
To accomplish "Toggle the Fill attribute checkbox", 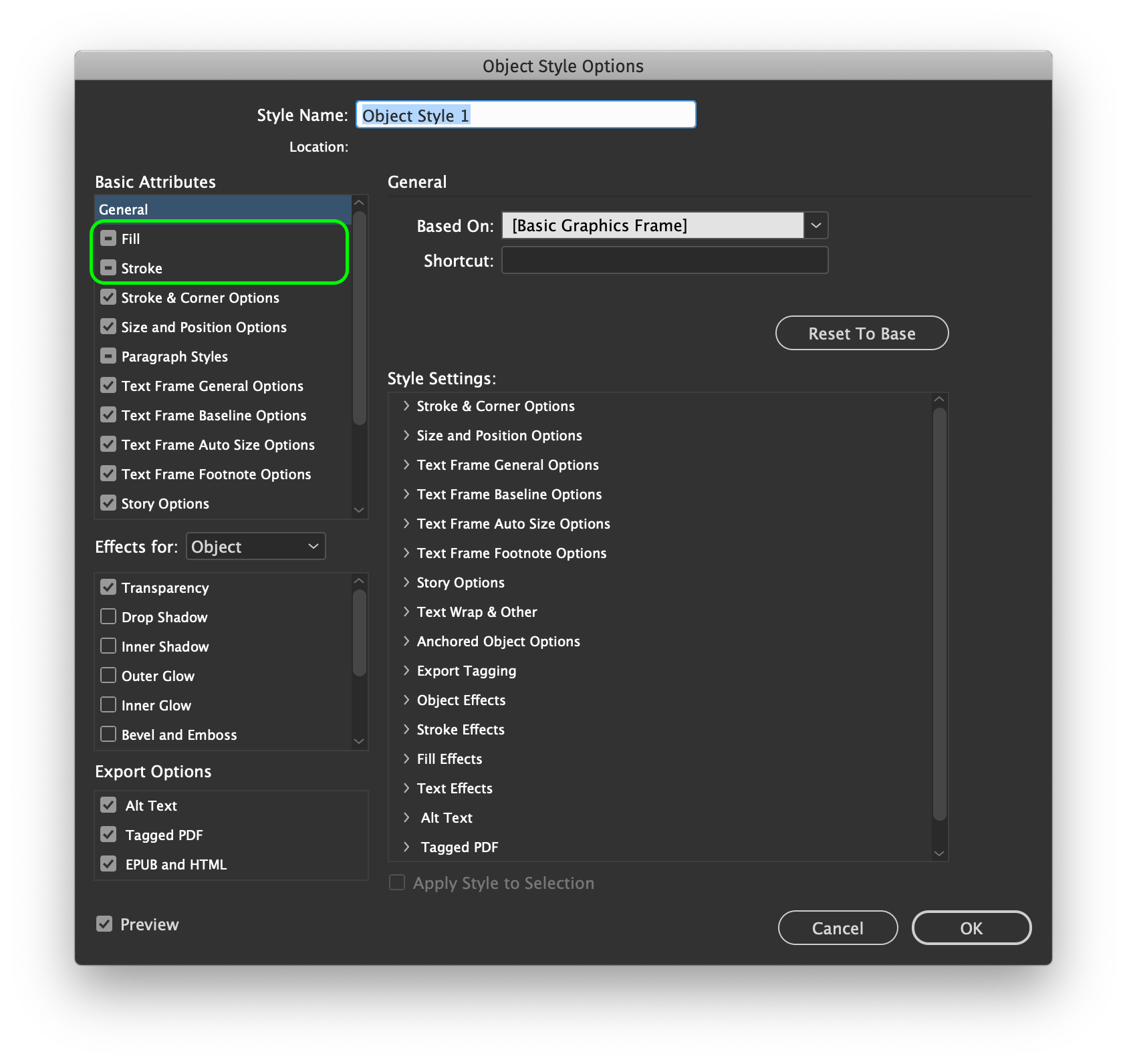I will [108, 239].
